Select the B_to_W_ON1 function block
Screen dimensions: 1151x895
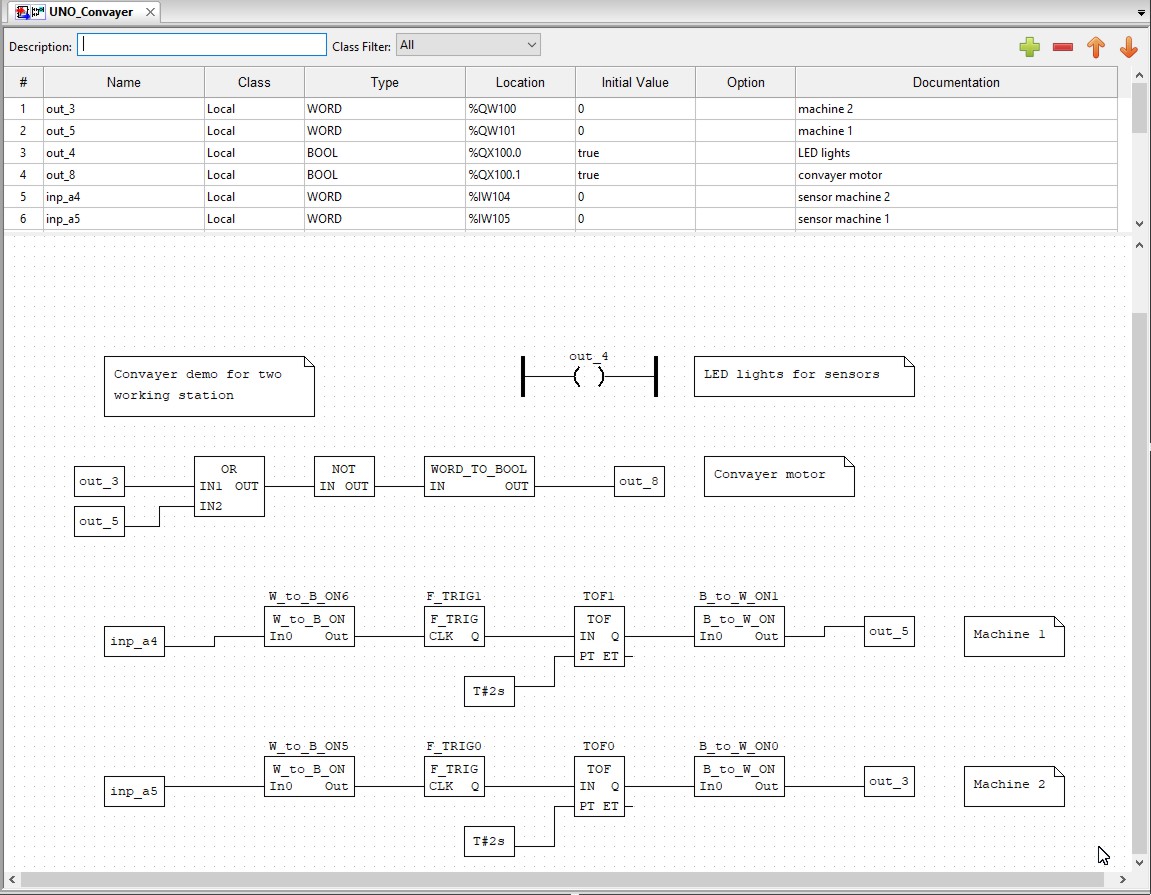[738, 626]
